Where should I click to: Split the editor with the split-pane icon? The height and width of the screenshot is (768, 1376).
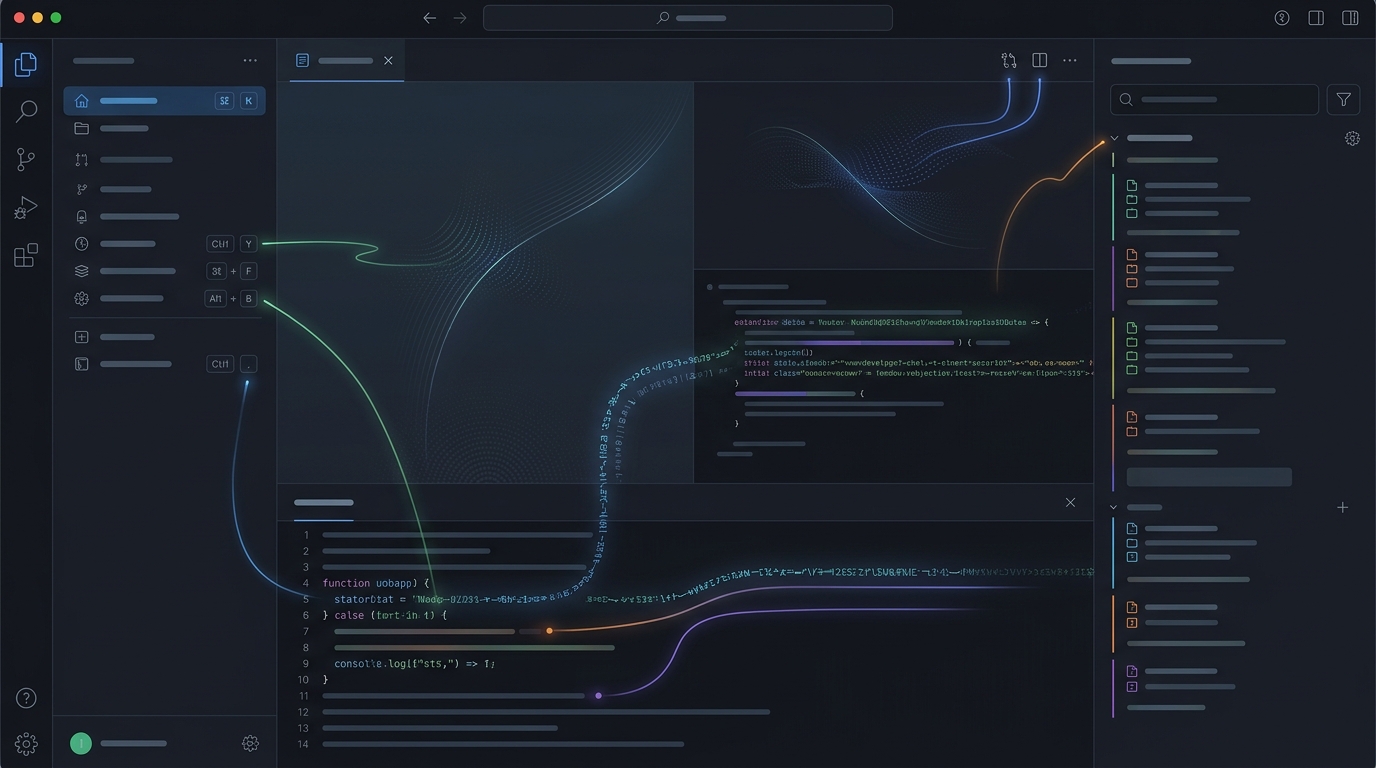[x=1040, y=61]
